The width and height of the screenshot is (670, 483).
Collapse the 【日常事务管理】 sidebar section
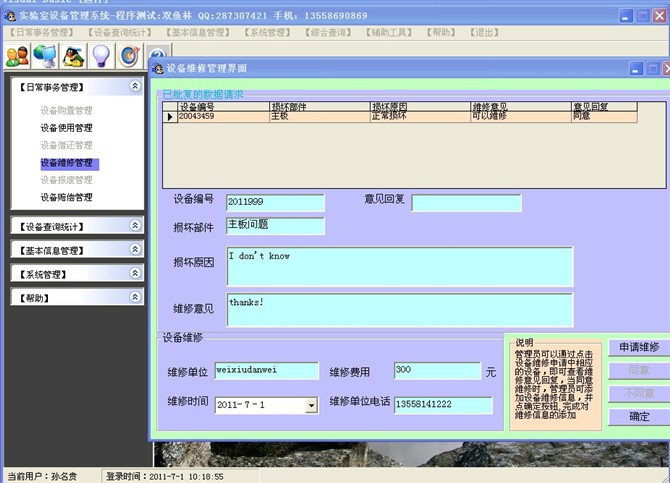click(x=135, y=86)
